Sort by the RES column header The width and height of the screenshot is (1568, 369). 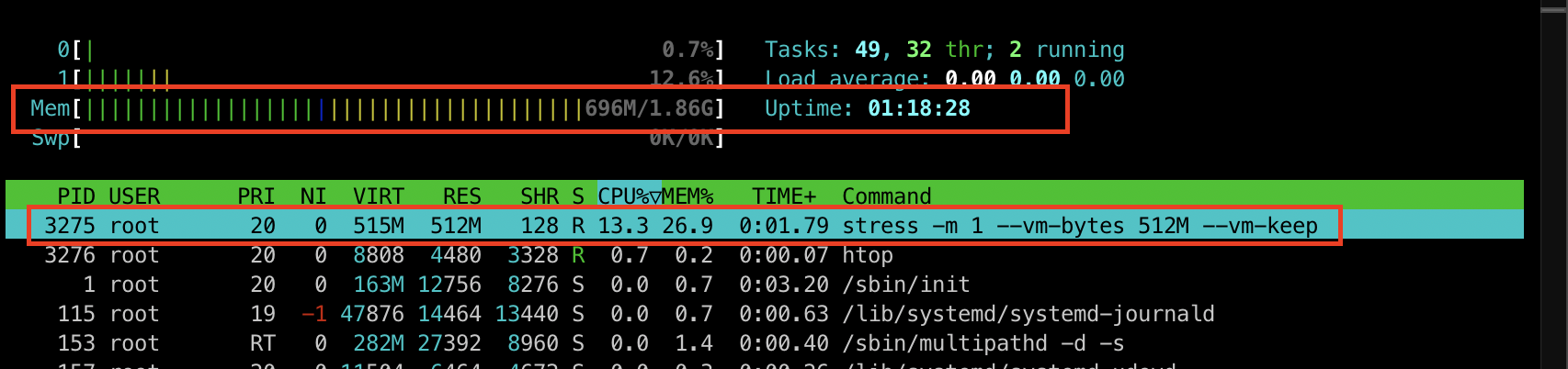461,196
